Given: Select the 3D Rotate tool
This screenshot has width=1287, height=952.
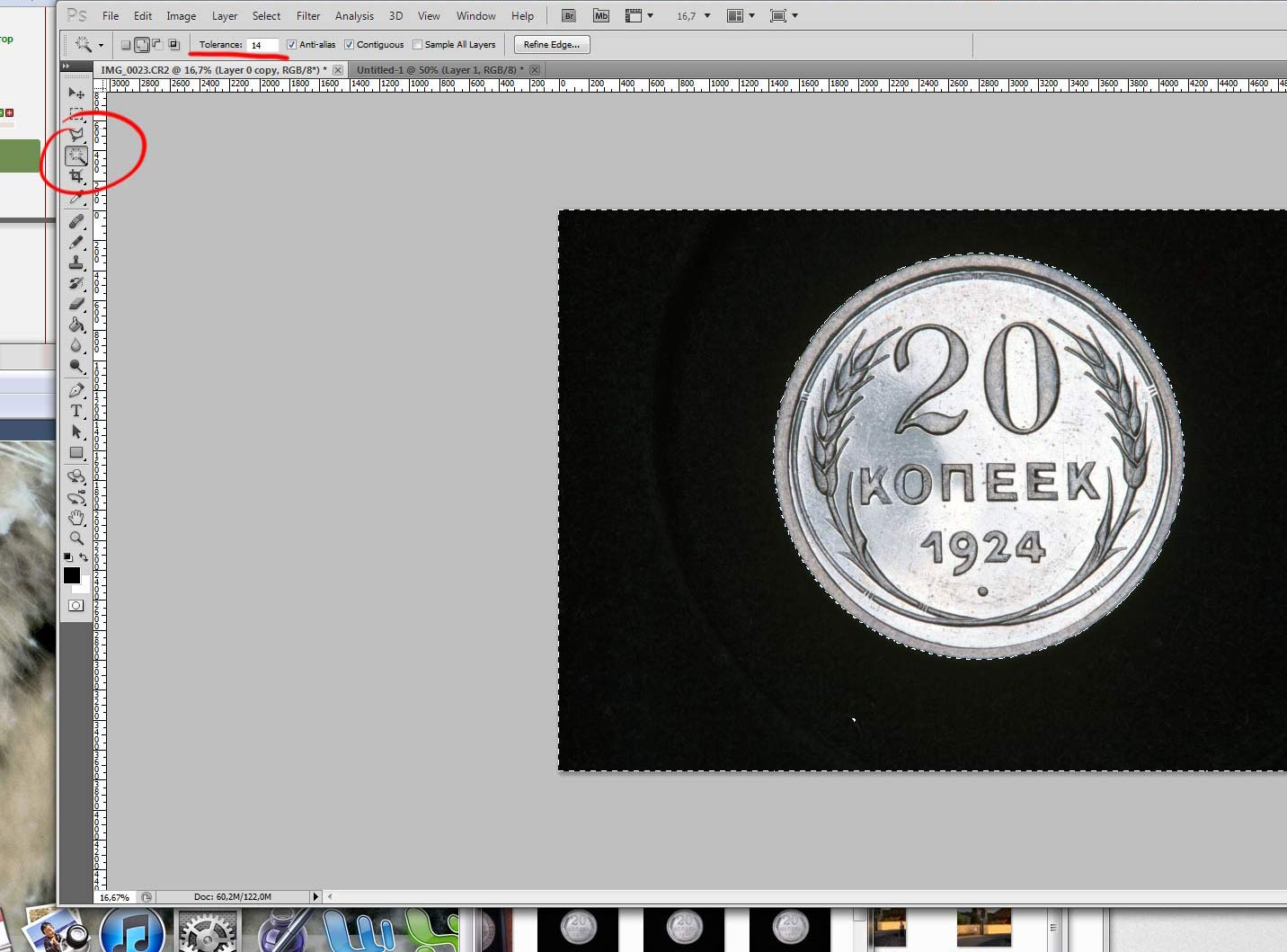Looking at the screenshot, I should pyautogui.click(x=76, y=476).
